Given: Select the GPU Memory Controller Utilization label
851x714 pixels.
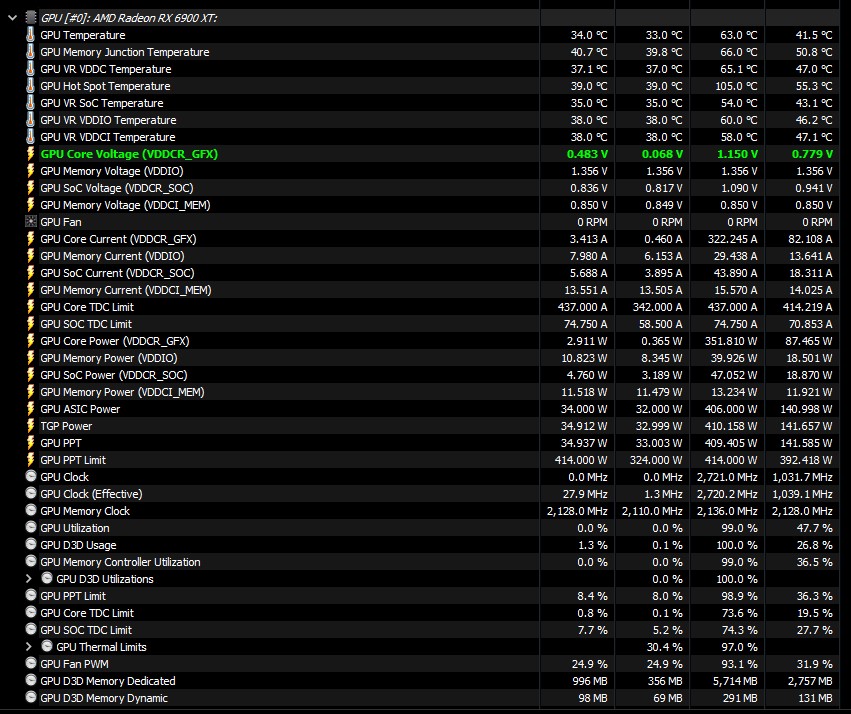Looking at the screenshot, I should [x=120, y=562].
